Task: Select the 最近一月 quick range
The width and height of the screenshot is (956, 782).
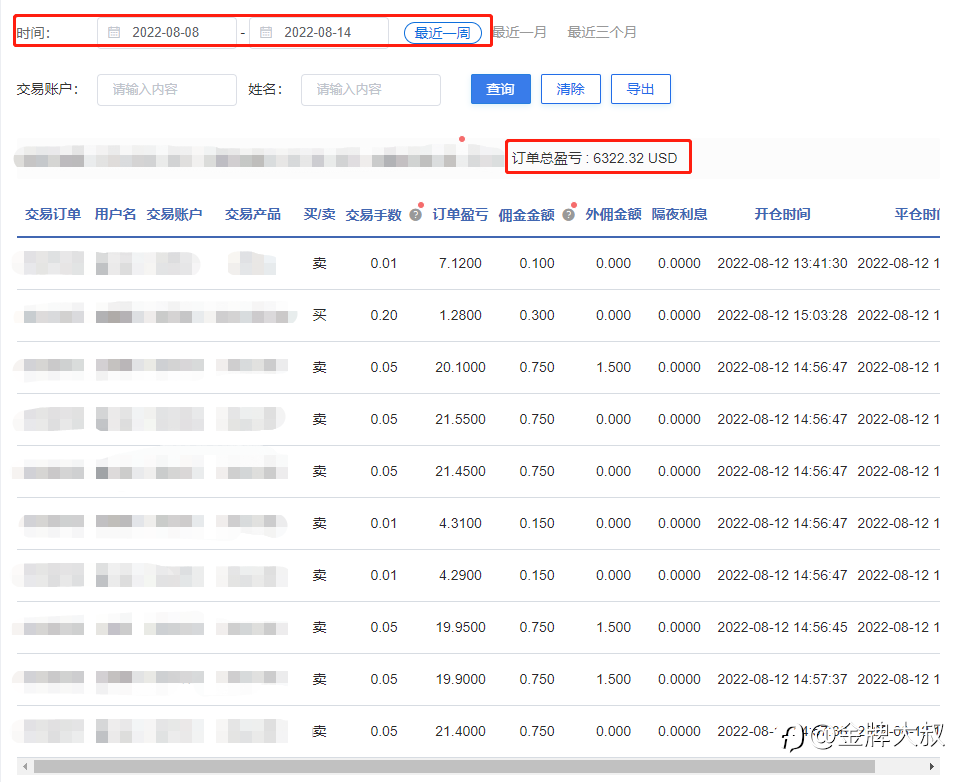Action: click(x=519, y=32)
